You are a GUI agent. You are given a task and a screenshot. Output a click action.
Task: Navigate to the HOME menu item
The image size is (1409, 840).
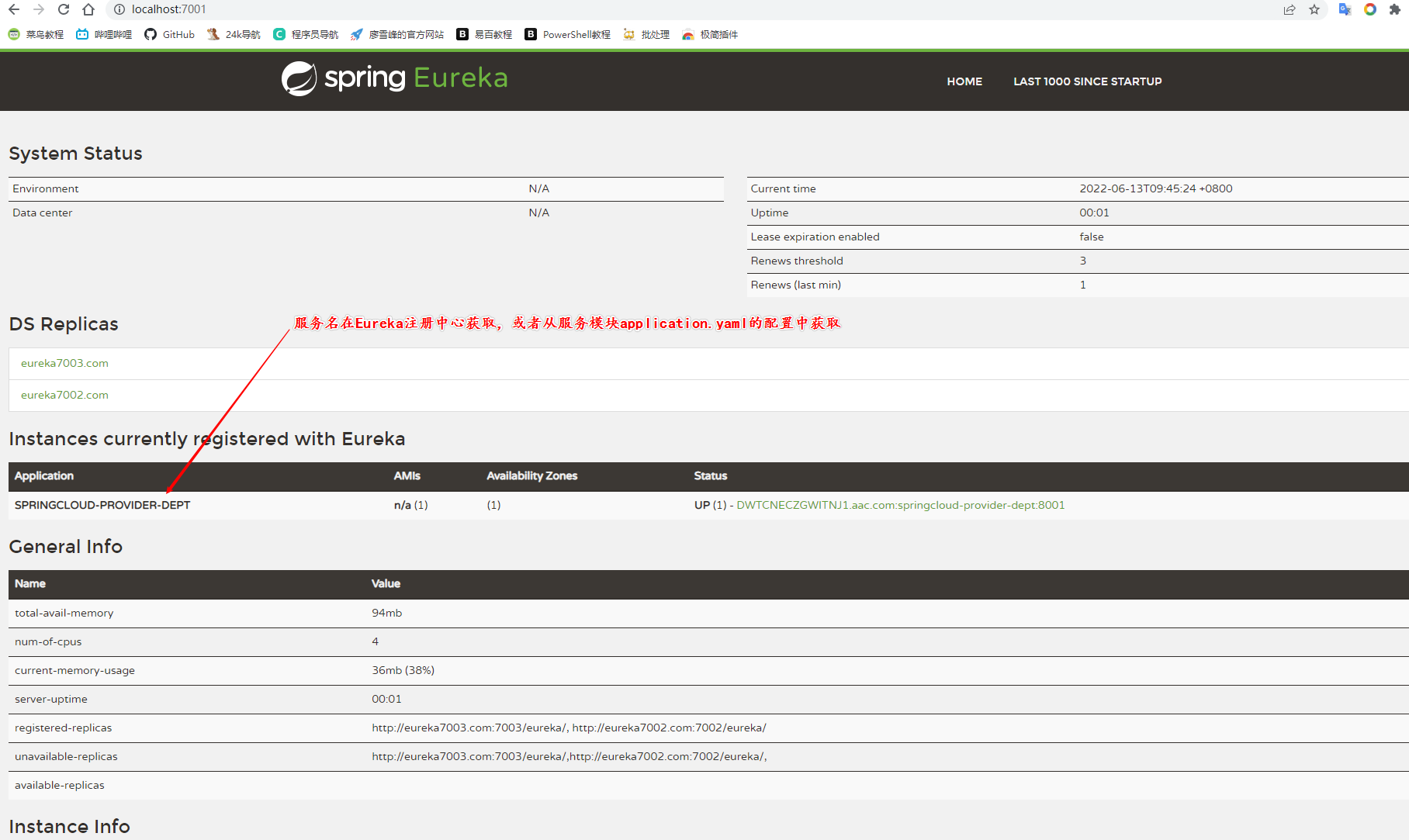tap(964, 81)
